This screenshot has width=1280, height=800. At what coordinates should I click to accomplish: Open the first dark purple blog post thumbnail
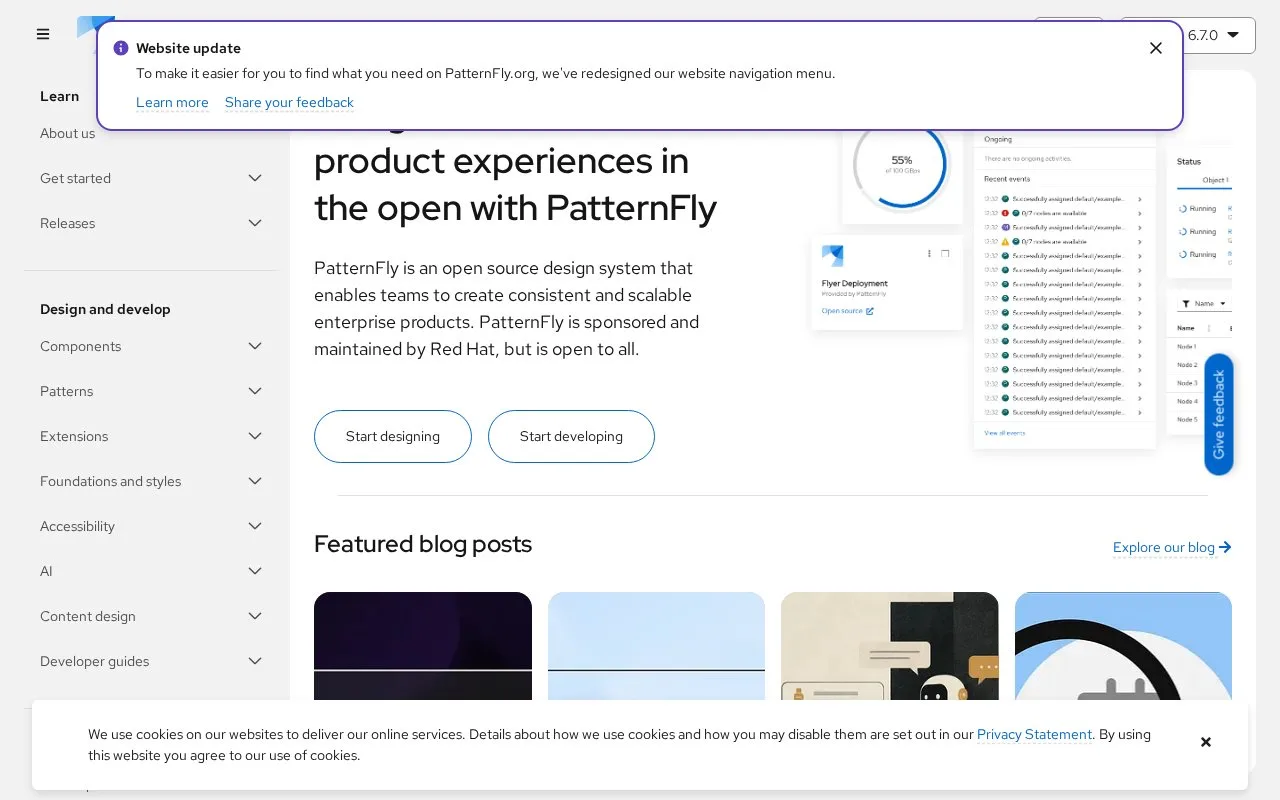pyautogui.click(x=423, y=646)
